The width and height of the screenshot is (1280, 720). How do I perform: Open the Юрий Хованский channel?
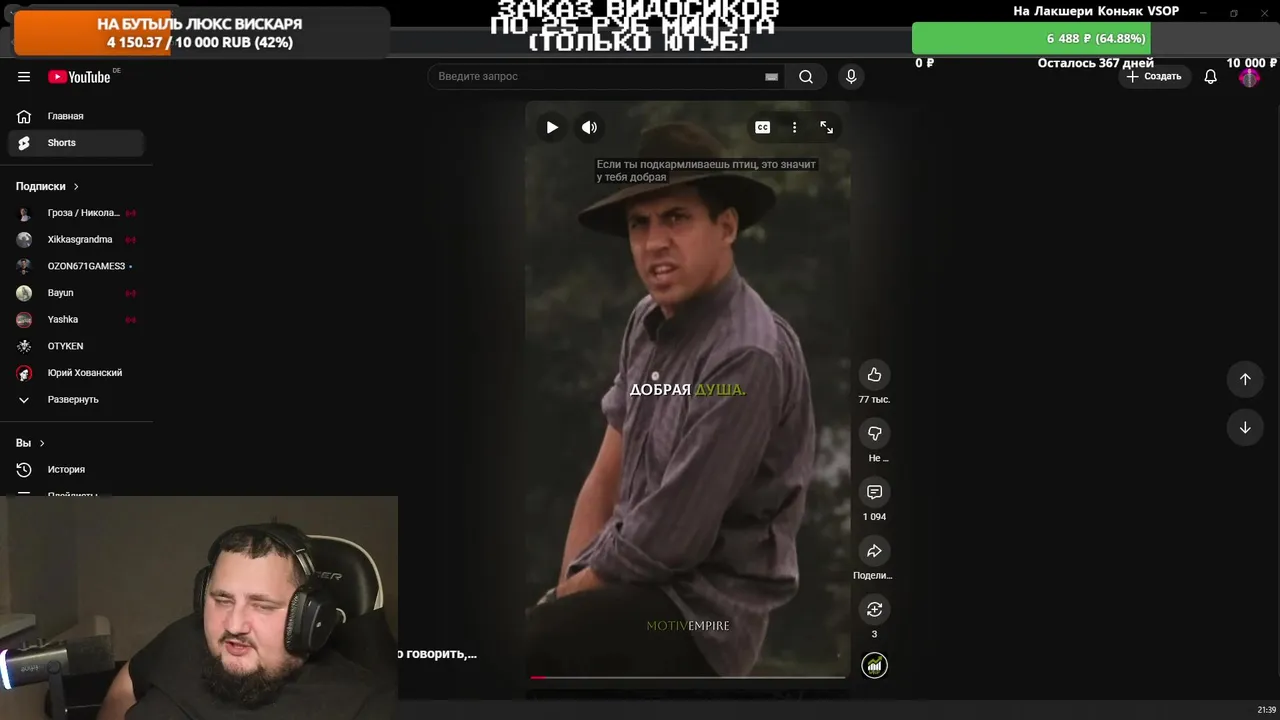coord(76,373)
